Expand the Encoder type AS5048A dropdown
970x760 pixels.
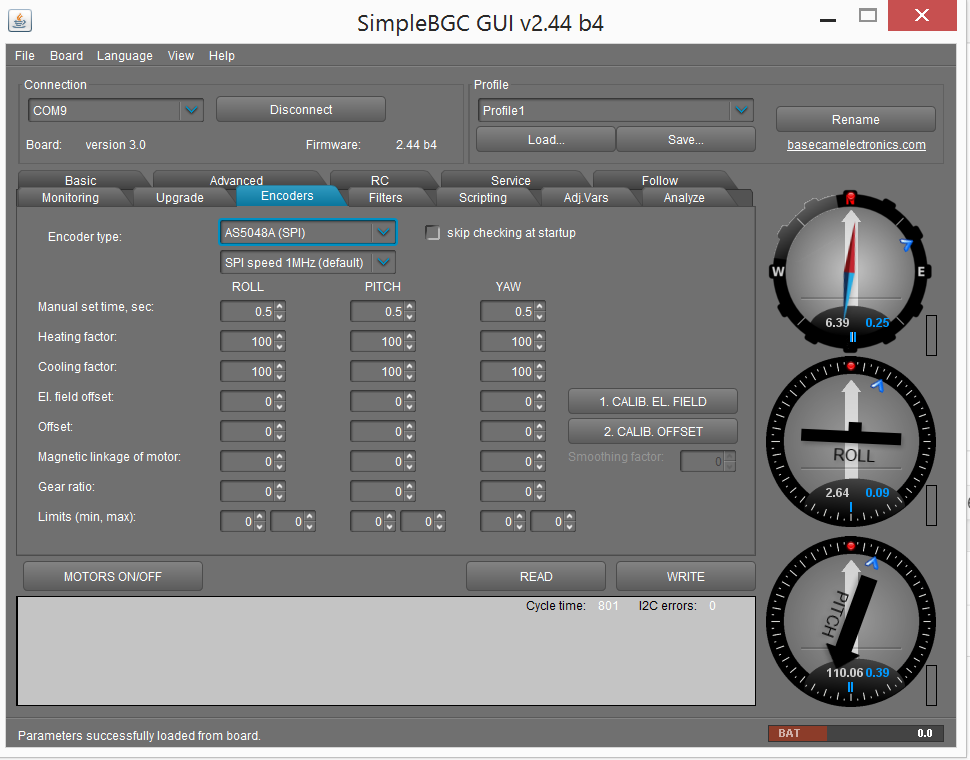tap(384, 233)
